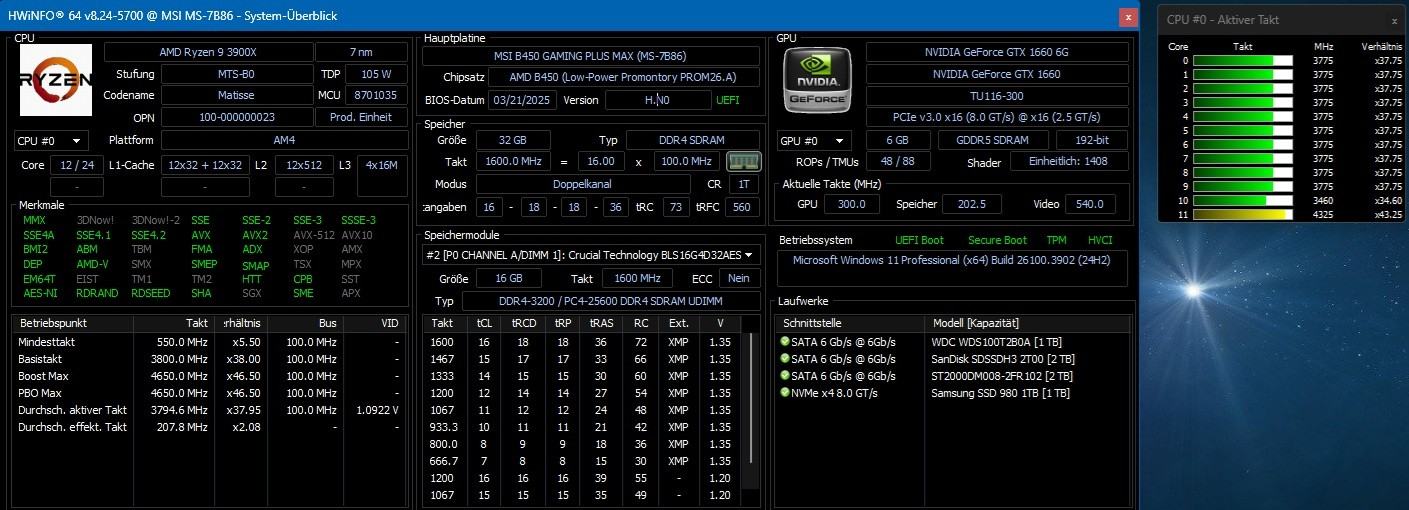Click the BIOS version H.N0 field
Image resolution: width=1409 pixels, height=510 pixels.
click(657, 100)
